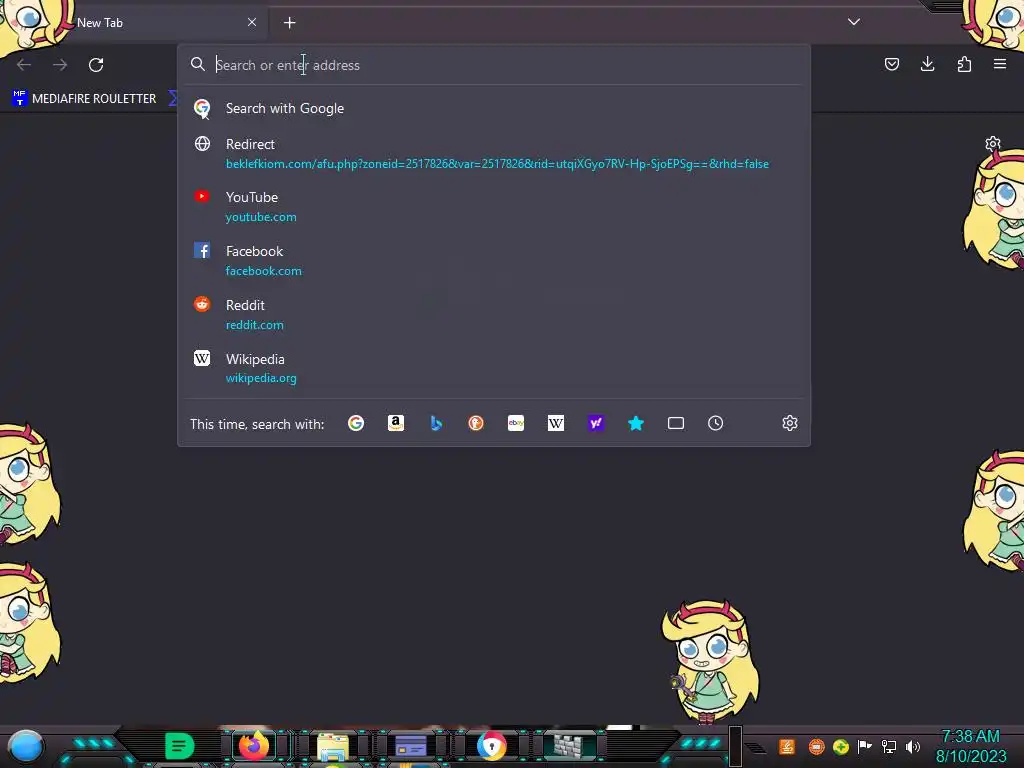Open the volume speaker tray icon
The image size is (1024, 768).
(x=913, y=746)
